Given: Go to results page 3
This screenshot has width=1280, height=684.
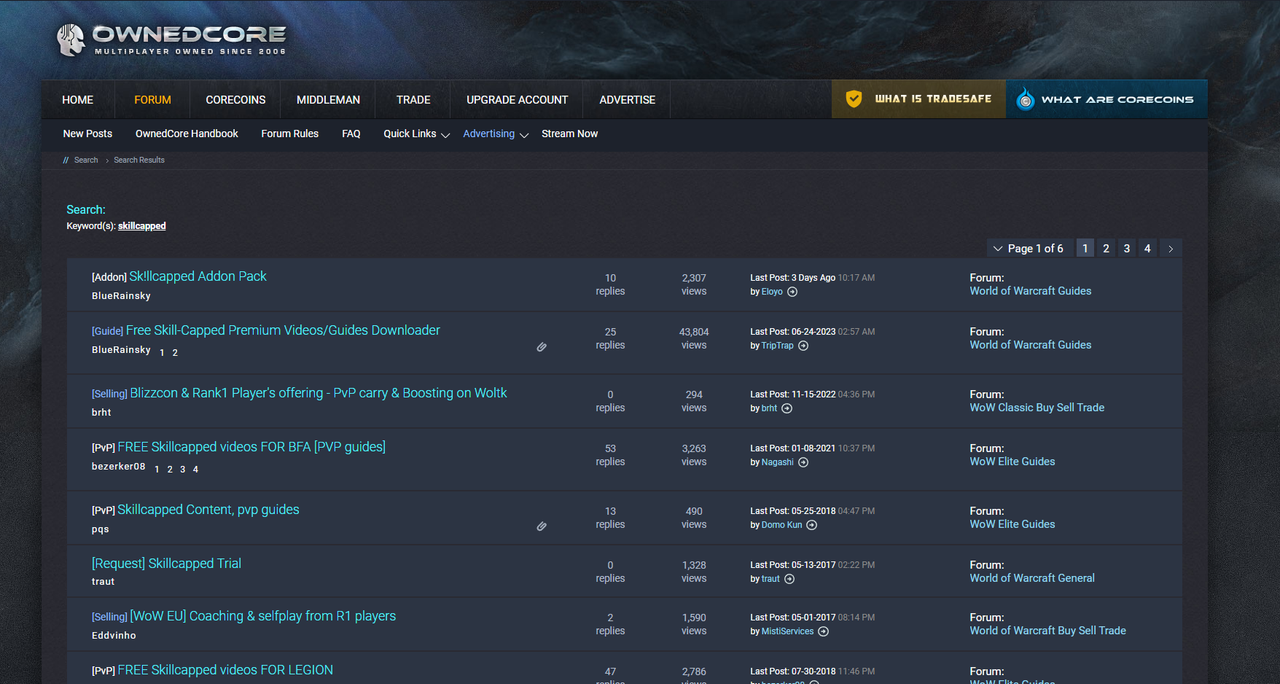Looking at the screenshot, I should pos(1127,248).
